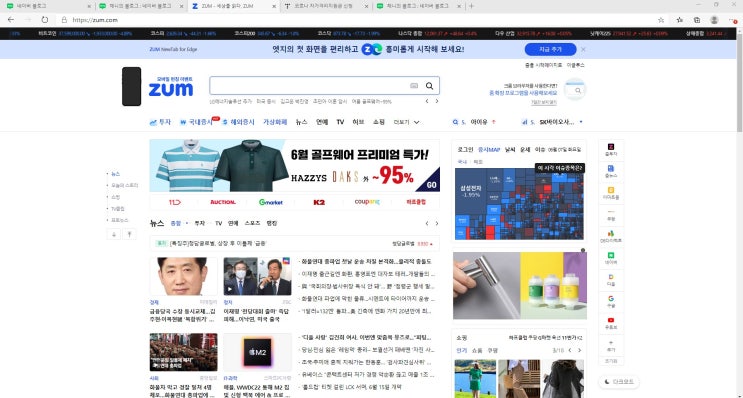
Task: Click the 11번가 shopping logo
Action: click(x=174, y=202)
